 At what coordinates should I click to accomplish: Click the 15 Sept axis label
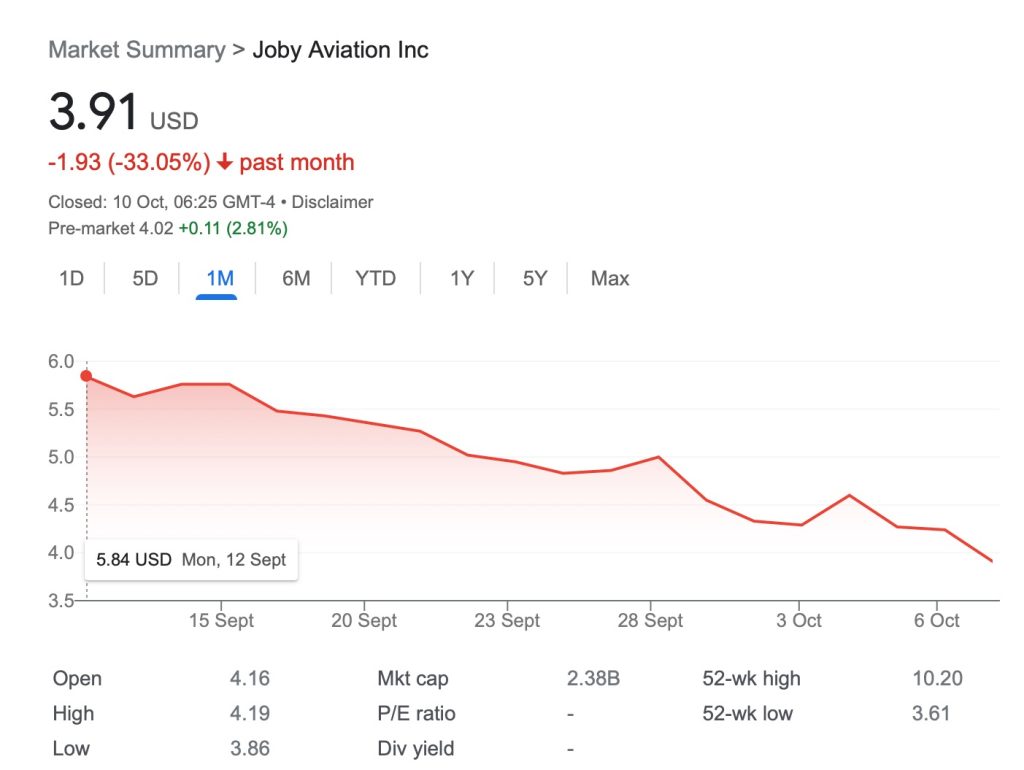221,620
